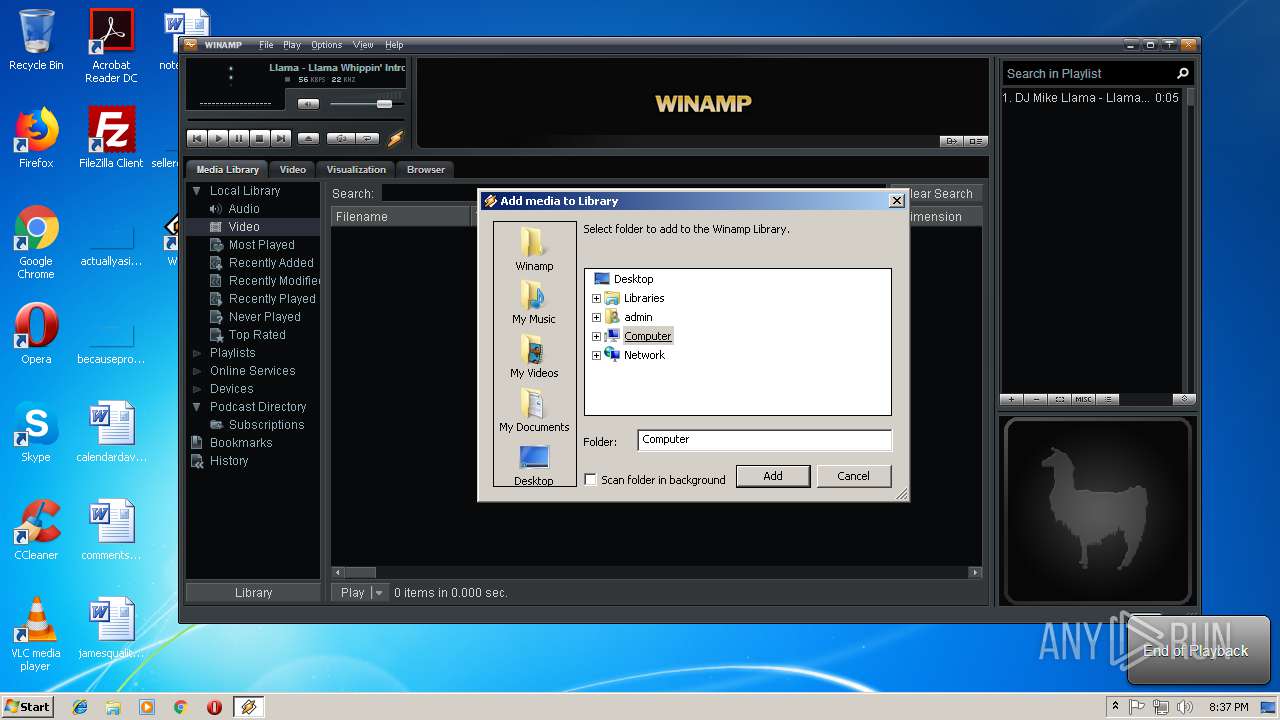This screenshot has height=720, width=1280.
Task: Open the History item
Action: coord(228,461)
